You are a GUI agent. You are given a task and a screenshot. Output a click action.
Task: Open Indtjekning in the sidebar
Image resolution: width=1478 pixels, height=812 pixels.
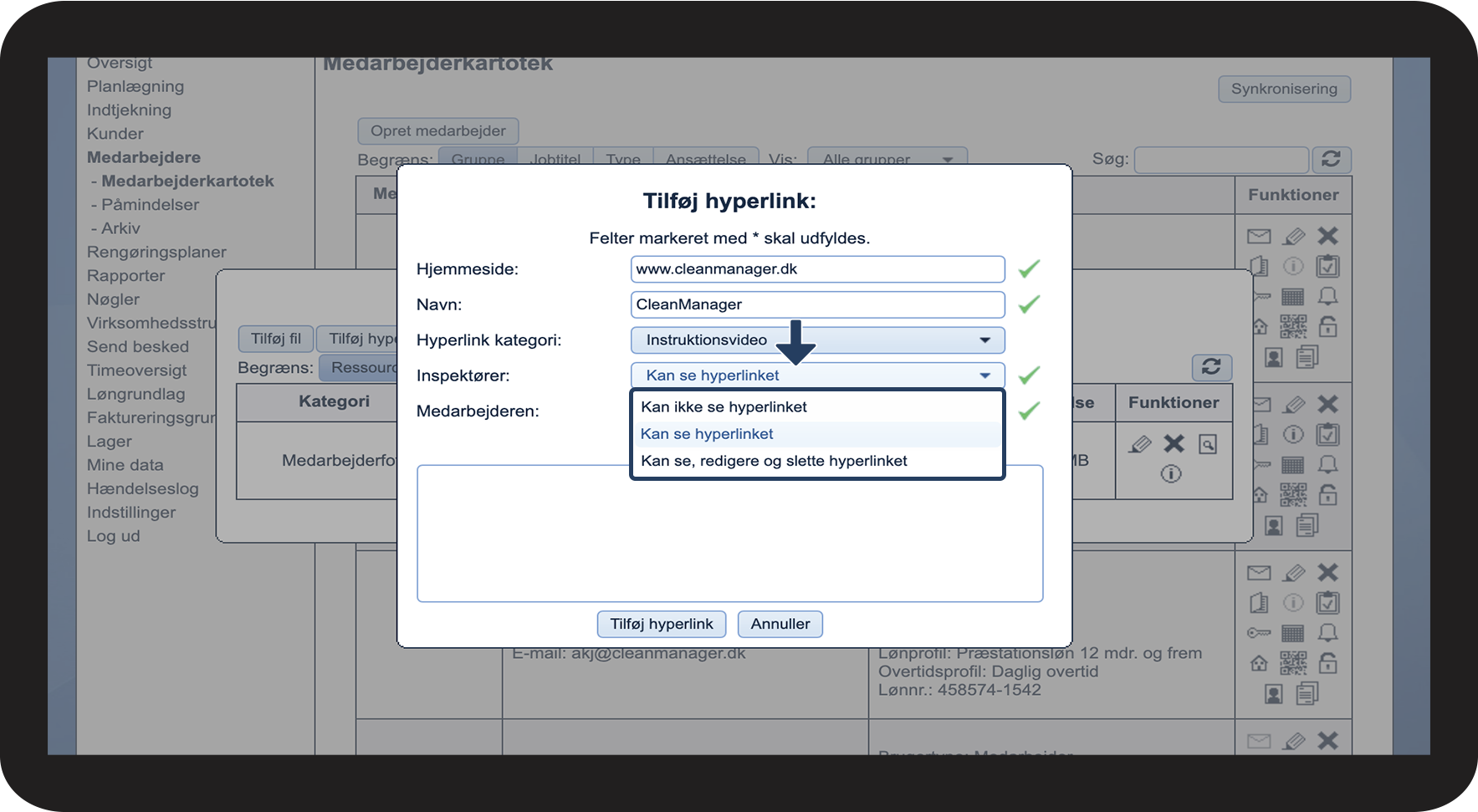(x=129, y=110)
